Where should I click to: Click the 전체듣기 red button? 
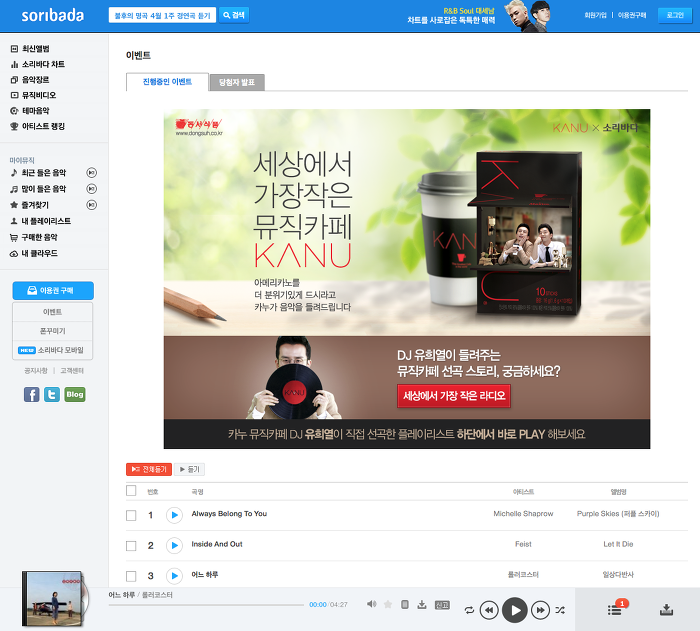(149, 469)
